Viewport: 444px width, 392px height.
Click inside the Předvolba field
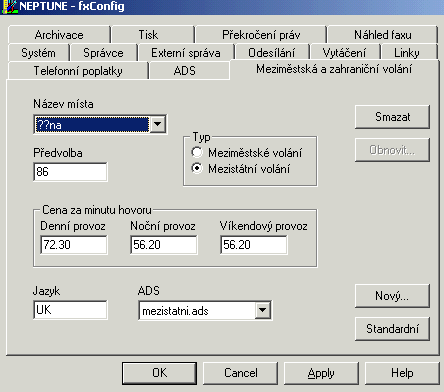(x=70, y=172)
